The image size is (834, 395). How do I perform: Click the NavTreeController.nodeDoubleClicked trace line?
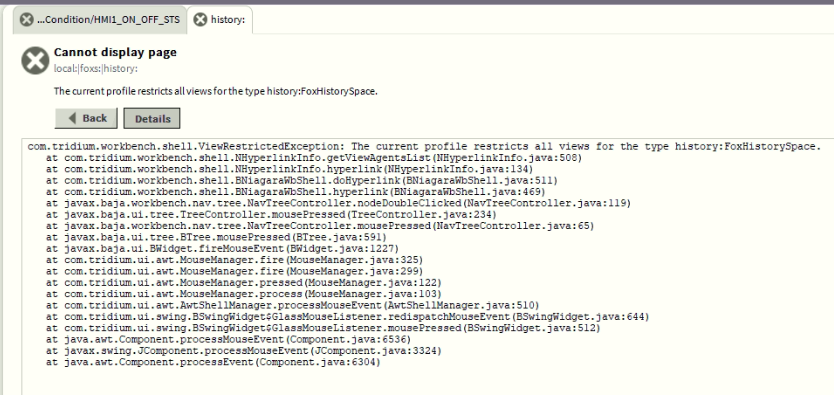338,203
